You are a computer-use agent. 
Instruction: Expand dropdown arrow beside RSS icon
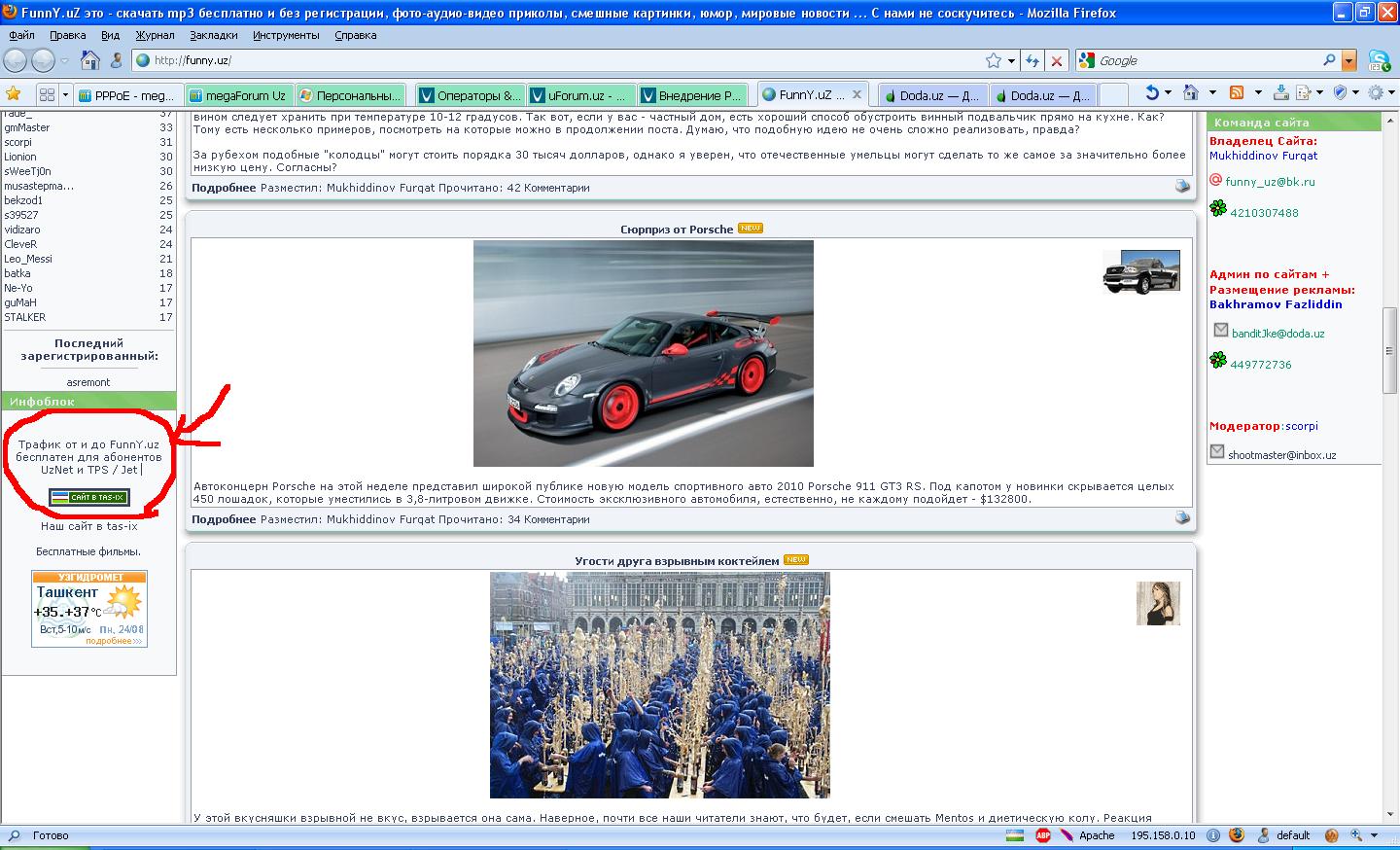[1257, 93]
